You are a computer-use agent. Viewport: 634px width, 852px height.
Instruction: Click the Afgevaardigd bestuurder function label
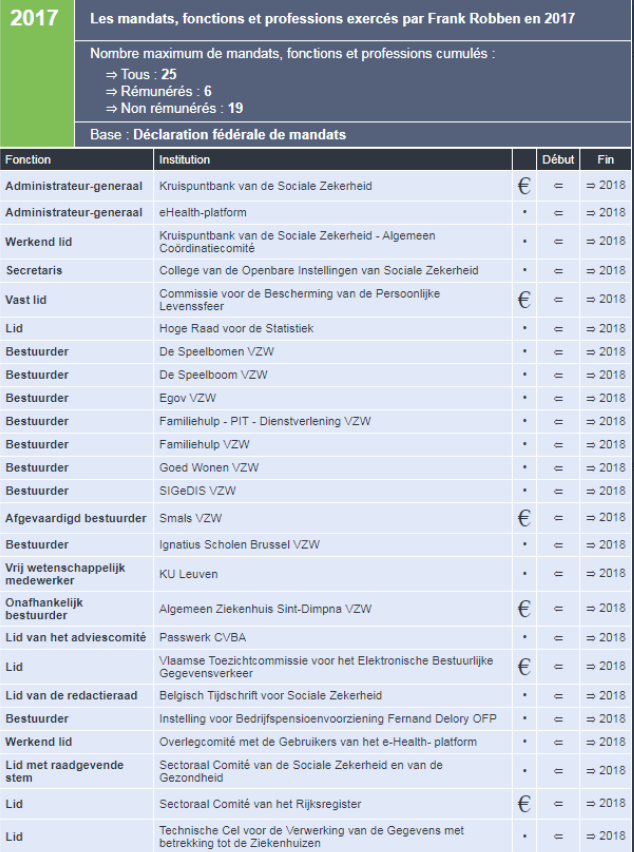point(73,519)
